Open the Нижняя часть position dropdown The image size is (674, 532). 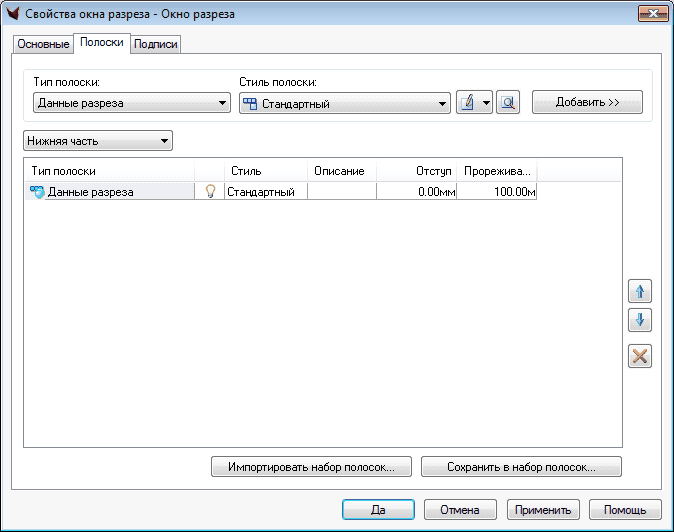pyautogui.click(x=98, y=141)
